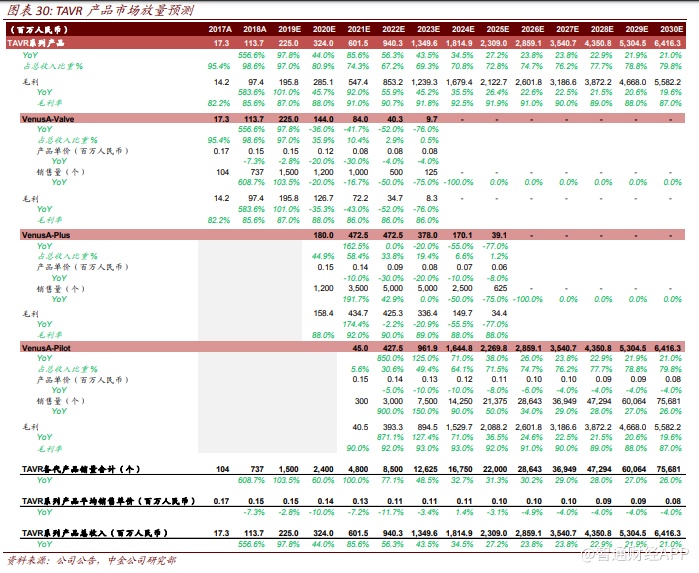Click the TAVR系列产品 row label in red band
Image resolution: width=699 pixels, height=573 pixels.
point(36,43)
